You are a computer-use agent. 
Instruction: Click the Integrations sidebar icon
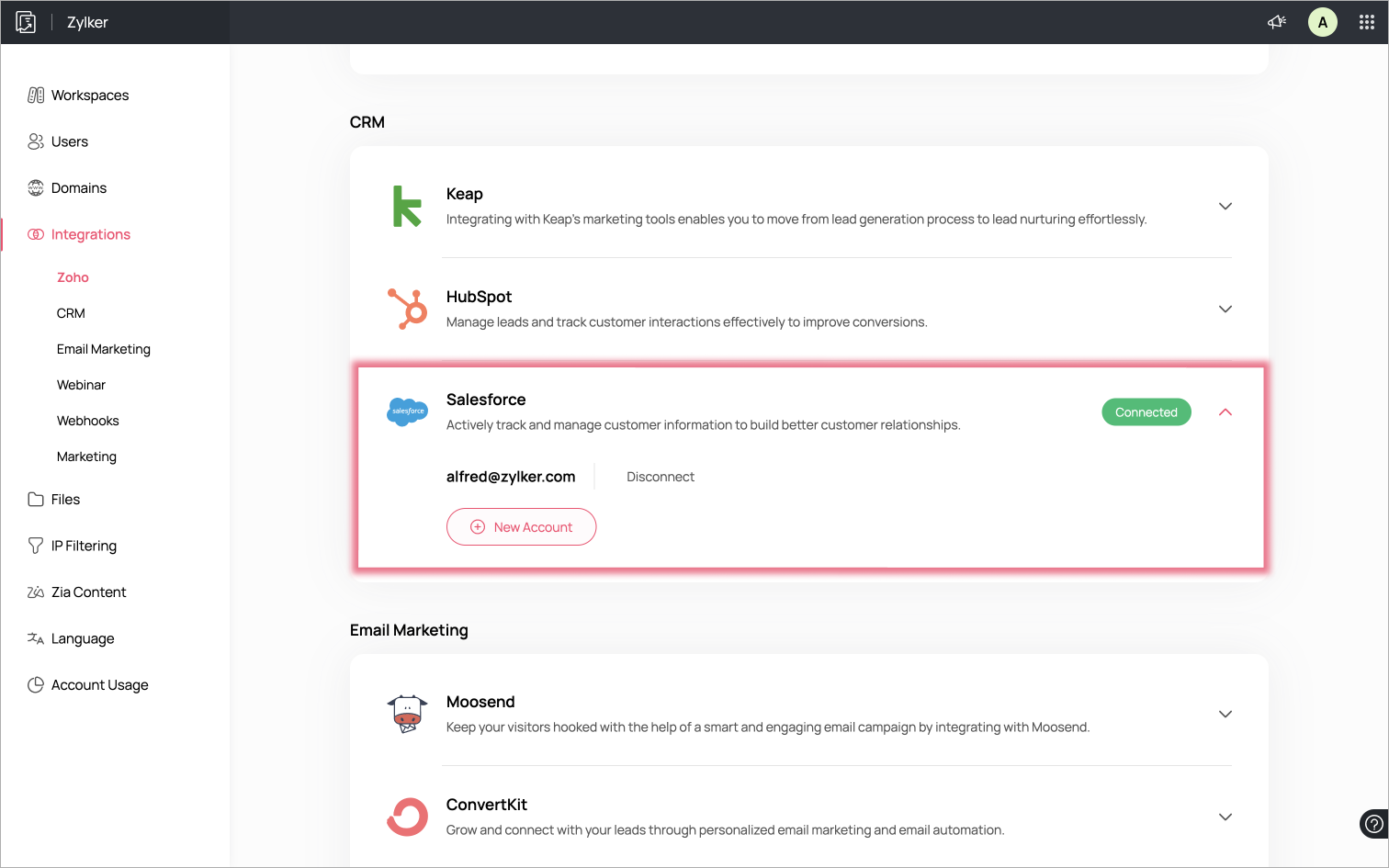click(x=36, y=234)
